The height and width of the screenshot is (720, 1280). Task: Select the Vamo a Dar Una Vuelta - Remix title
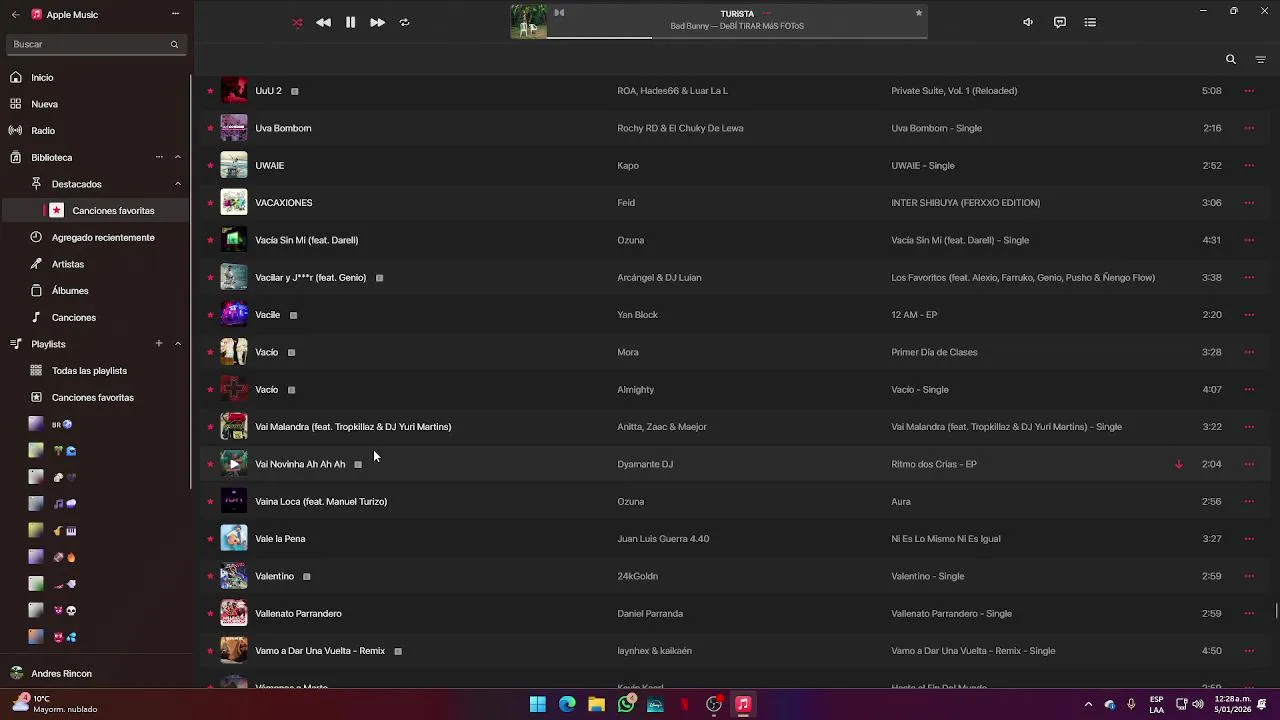320,651
